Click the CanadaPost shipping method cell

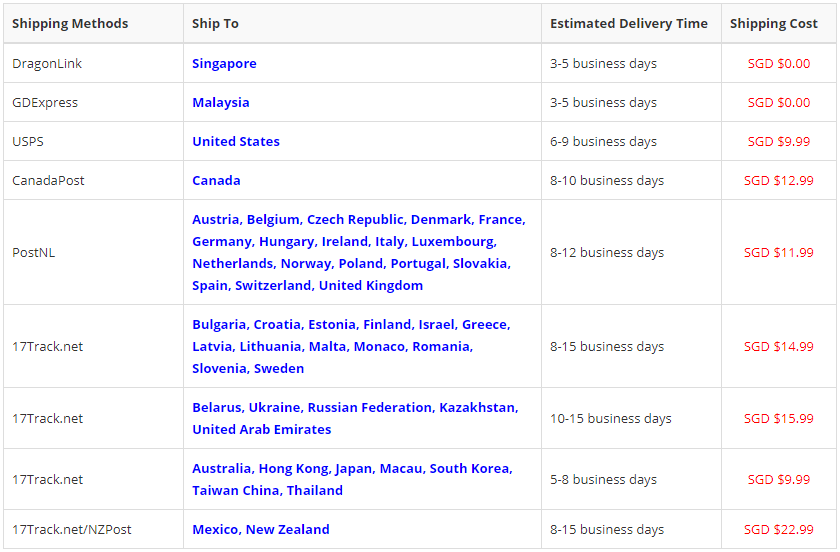(49, 180)
